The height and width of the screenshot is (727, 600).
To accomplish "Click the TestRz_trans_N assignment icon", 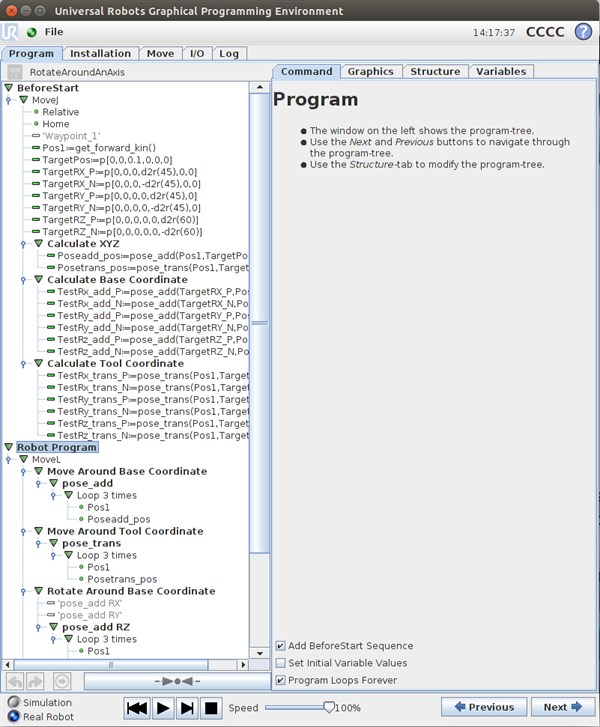I will 51,435.
